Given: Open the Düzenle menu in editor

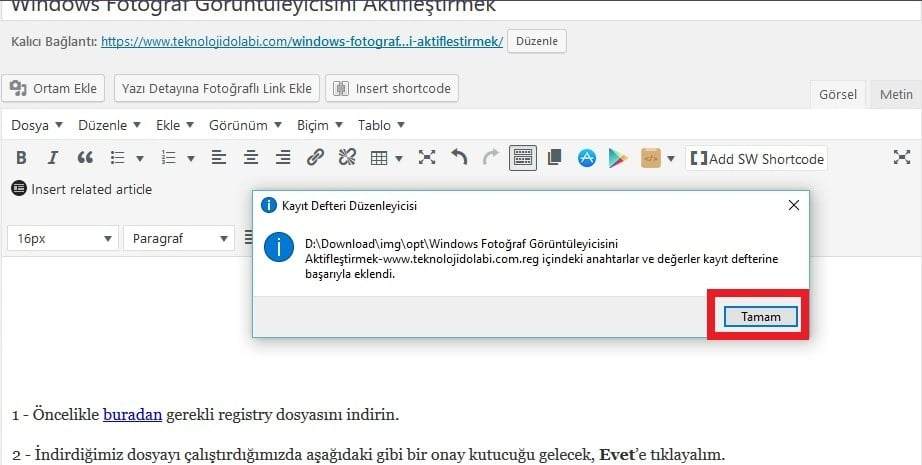Looking at the screenshot, I should pos(109,125).
